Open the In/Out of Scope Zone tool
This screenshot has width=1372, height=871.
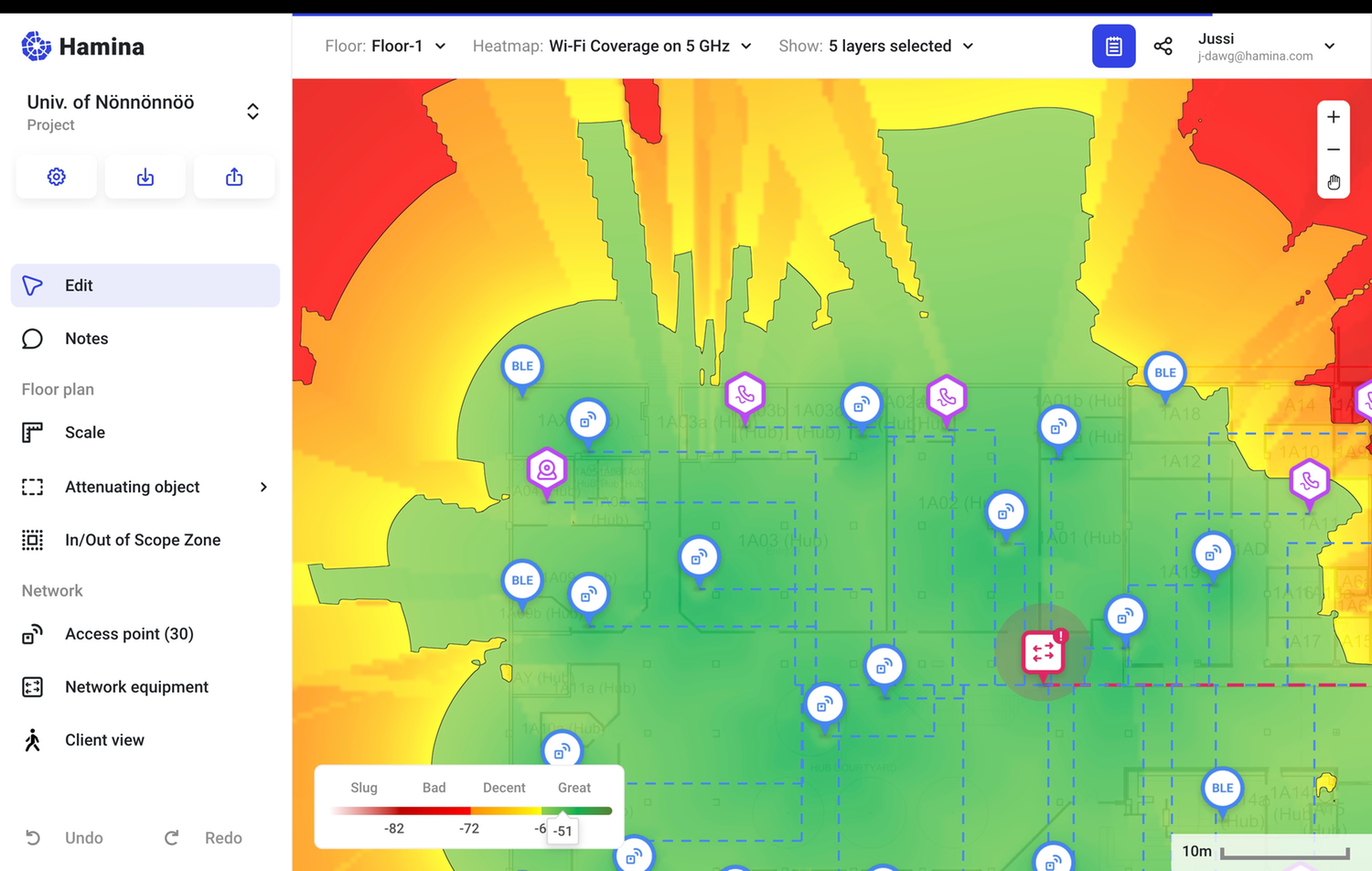[143, 540]
